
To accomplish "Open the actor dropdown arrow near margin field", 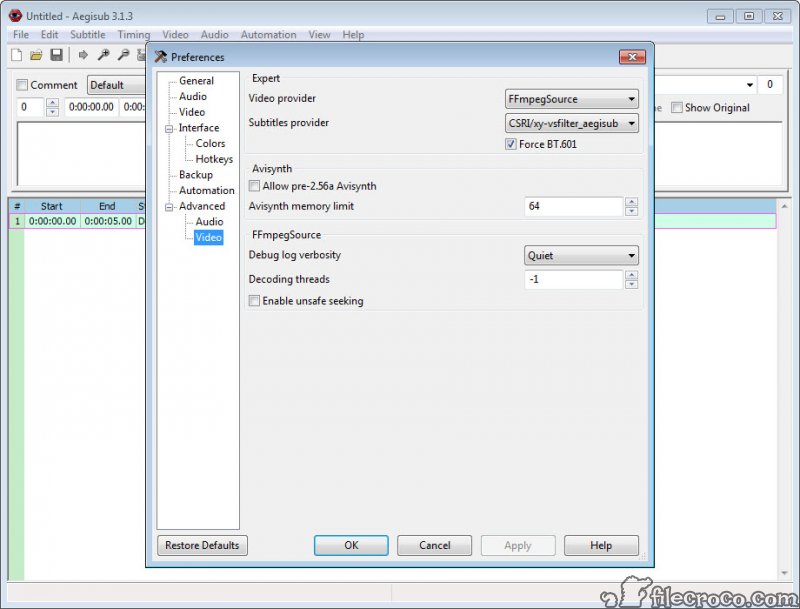I will (x=749, y=85).
